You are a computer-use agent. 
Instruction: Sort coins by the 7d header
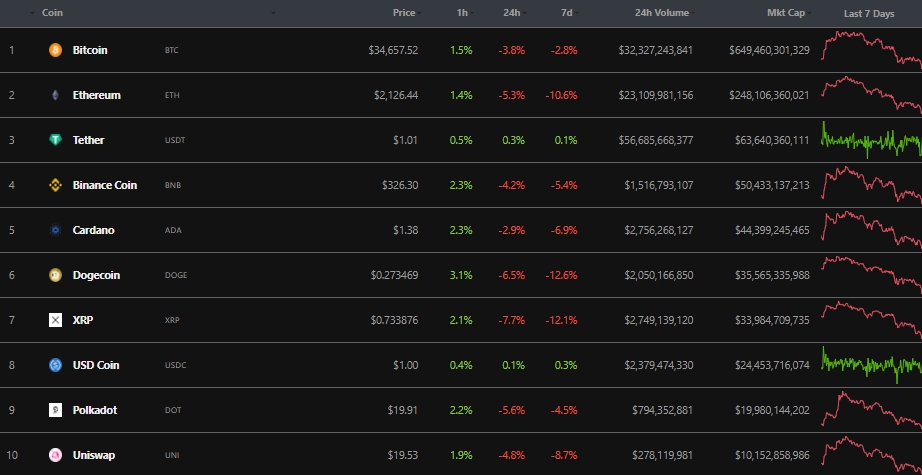click(566, 13)
